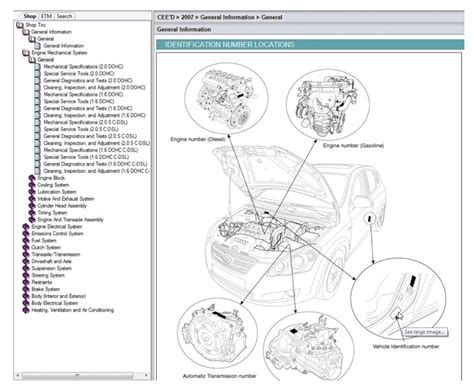Expand the Engine Electrical System section
This screenshot has width=474, height=388.
click(26, 227)
